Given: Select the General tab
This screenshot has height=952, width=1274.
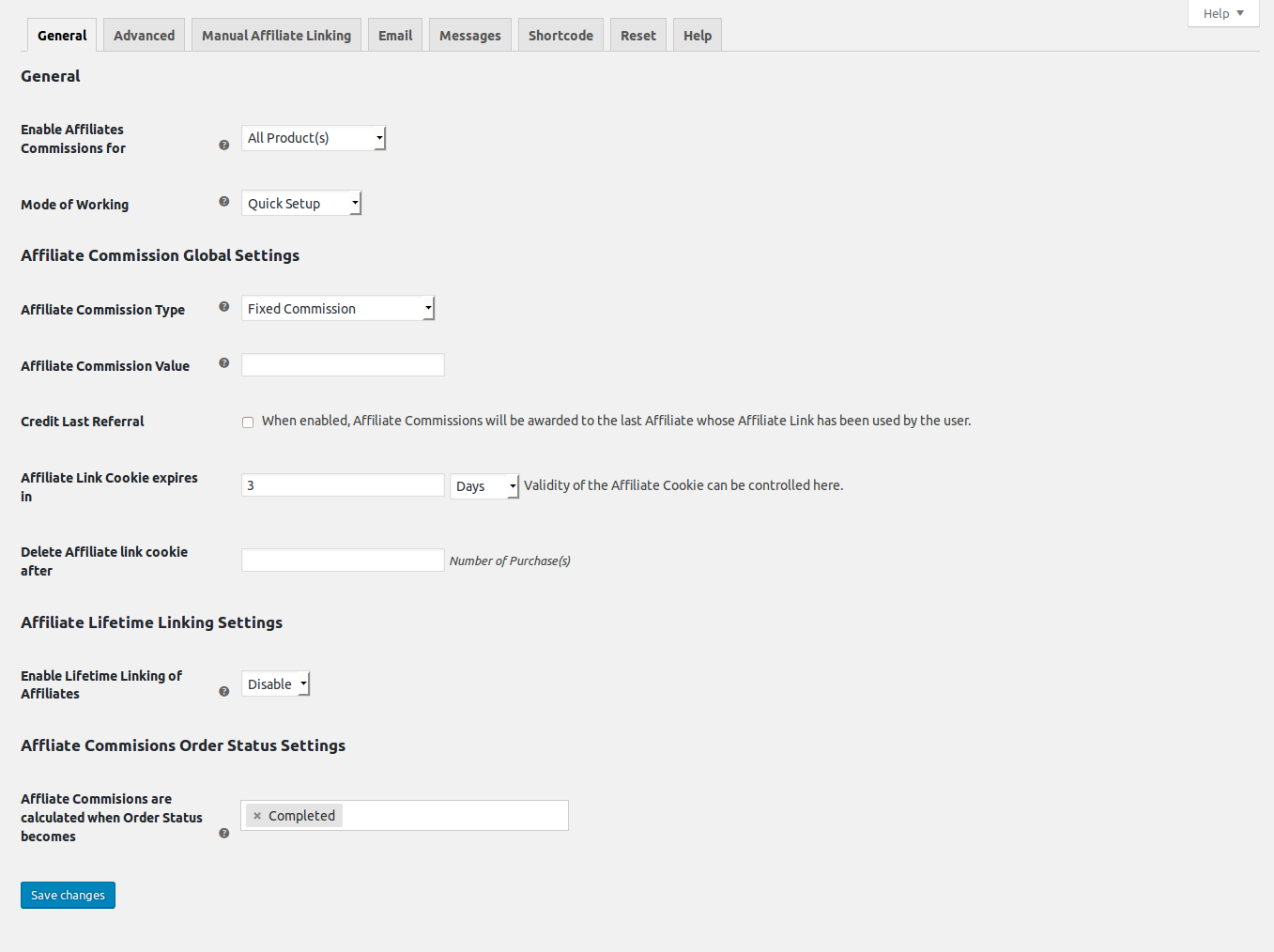Looking at the screenshot, I should (x=62, y=36).
